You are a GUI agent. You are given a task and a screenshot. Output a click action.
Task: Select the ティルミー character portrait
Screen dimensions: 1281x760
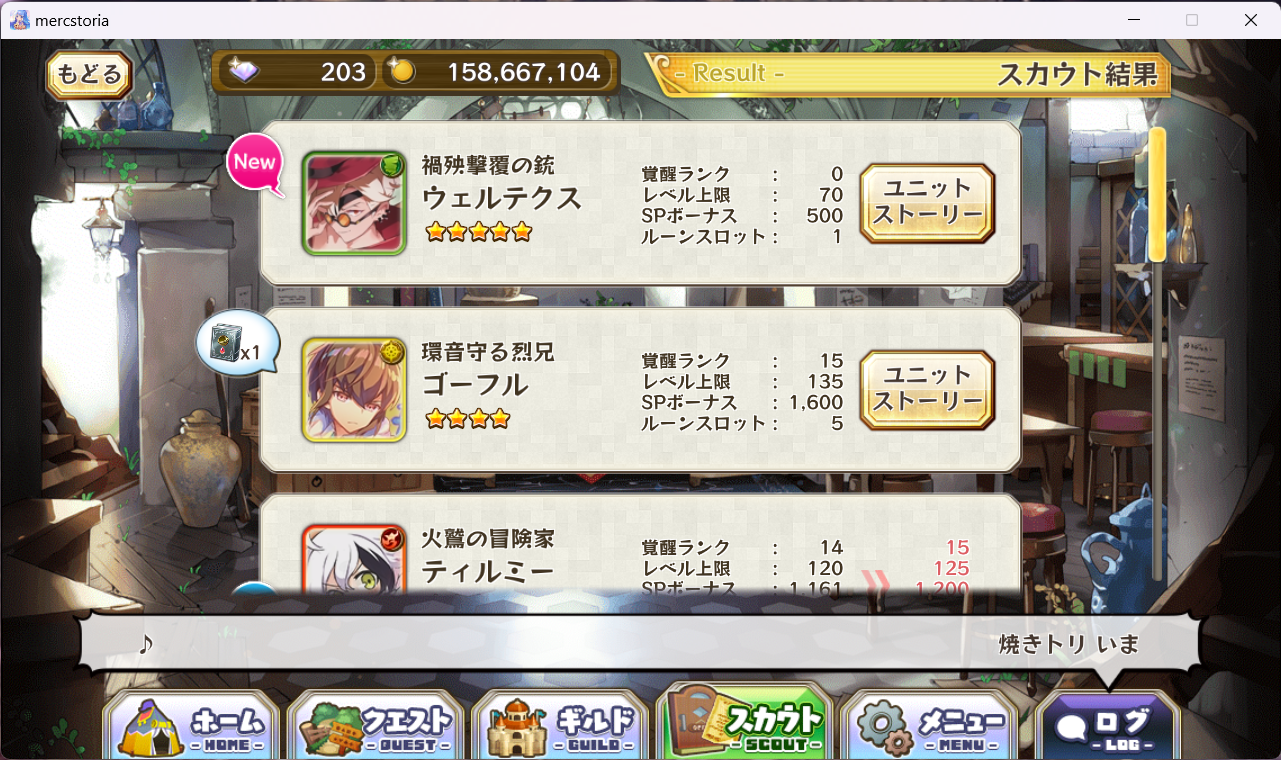(x=354, y=558)
